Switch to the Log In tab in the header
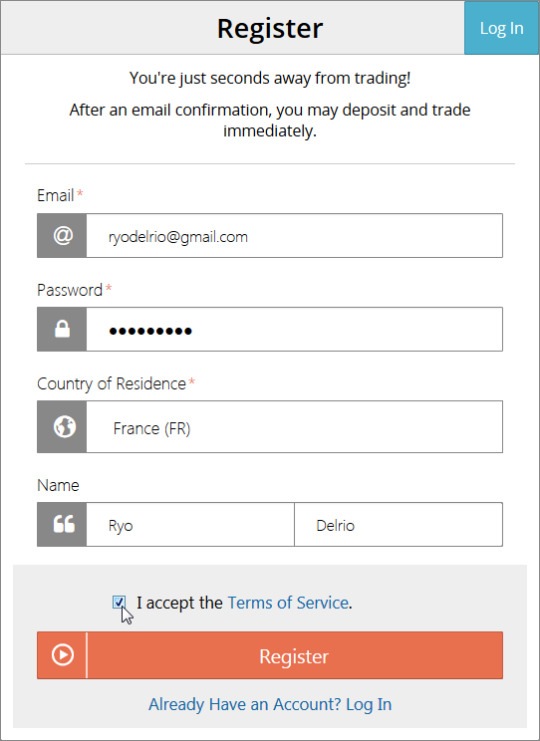 tap(501, 28)
